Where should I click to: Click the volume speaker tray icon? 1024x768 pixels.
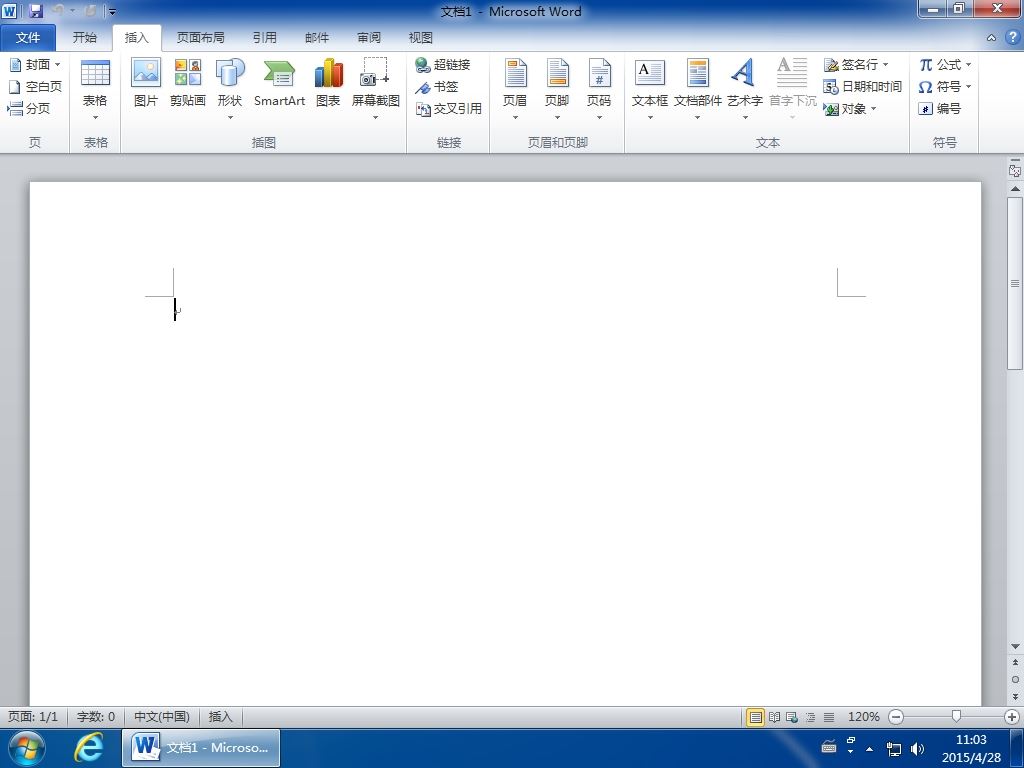917,748
